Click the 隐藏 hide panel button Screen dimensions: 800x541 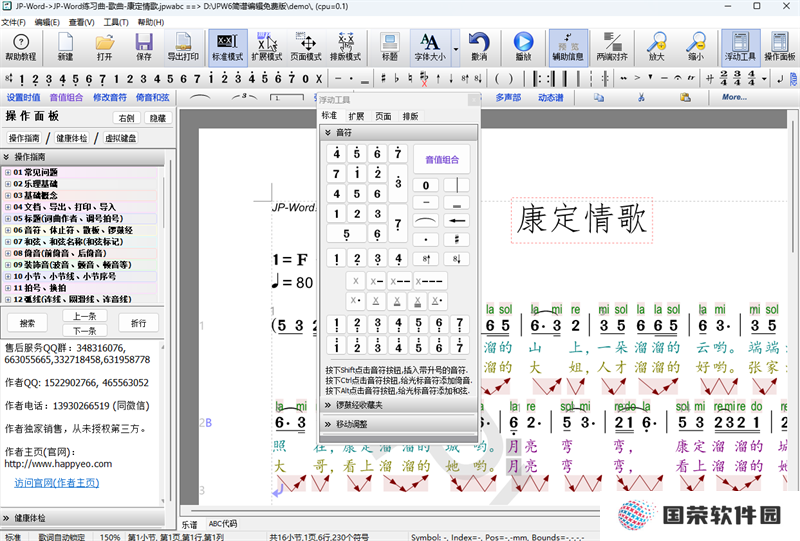point(158,118)
